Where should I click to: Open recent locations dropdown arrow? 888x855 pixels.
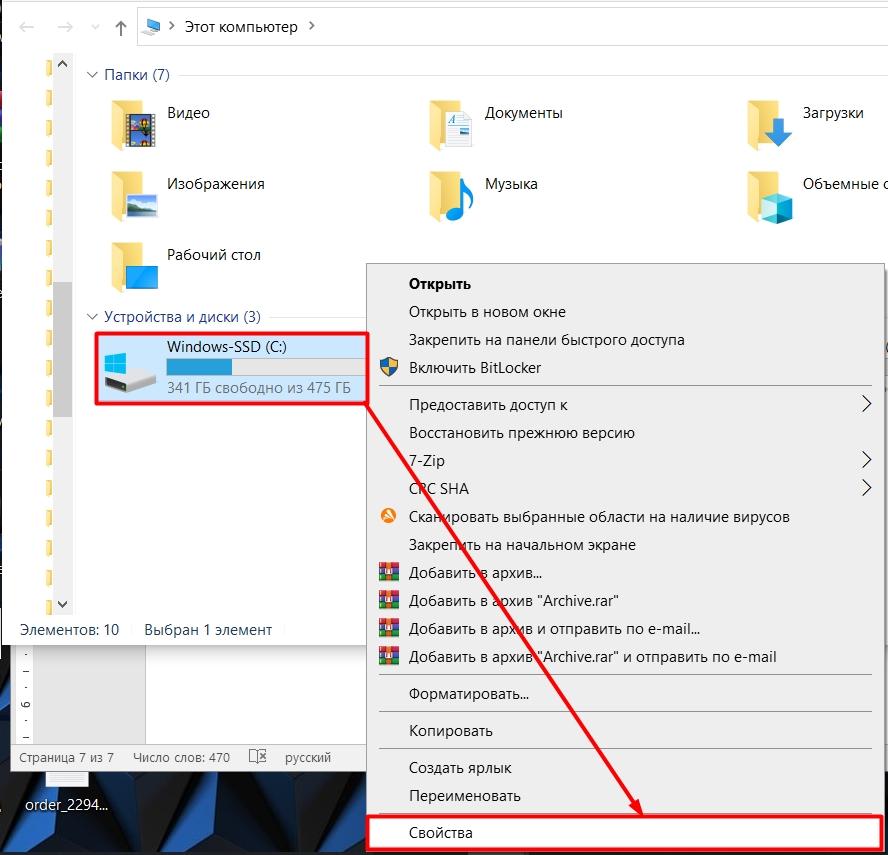click(95, 27)
